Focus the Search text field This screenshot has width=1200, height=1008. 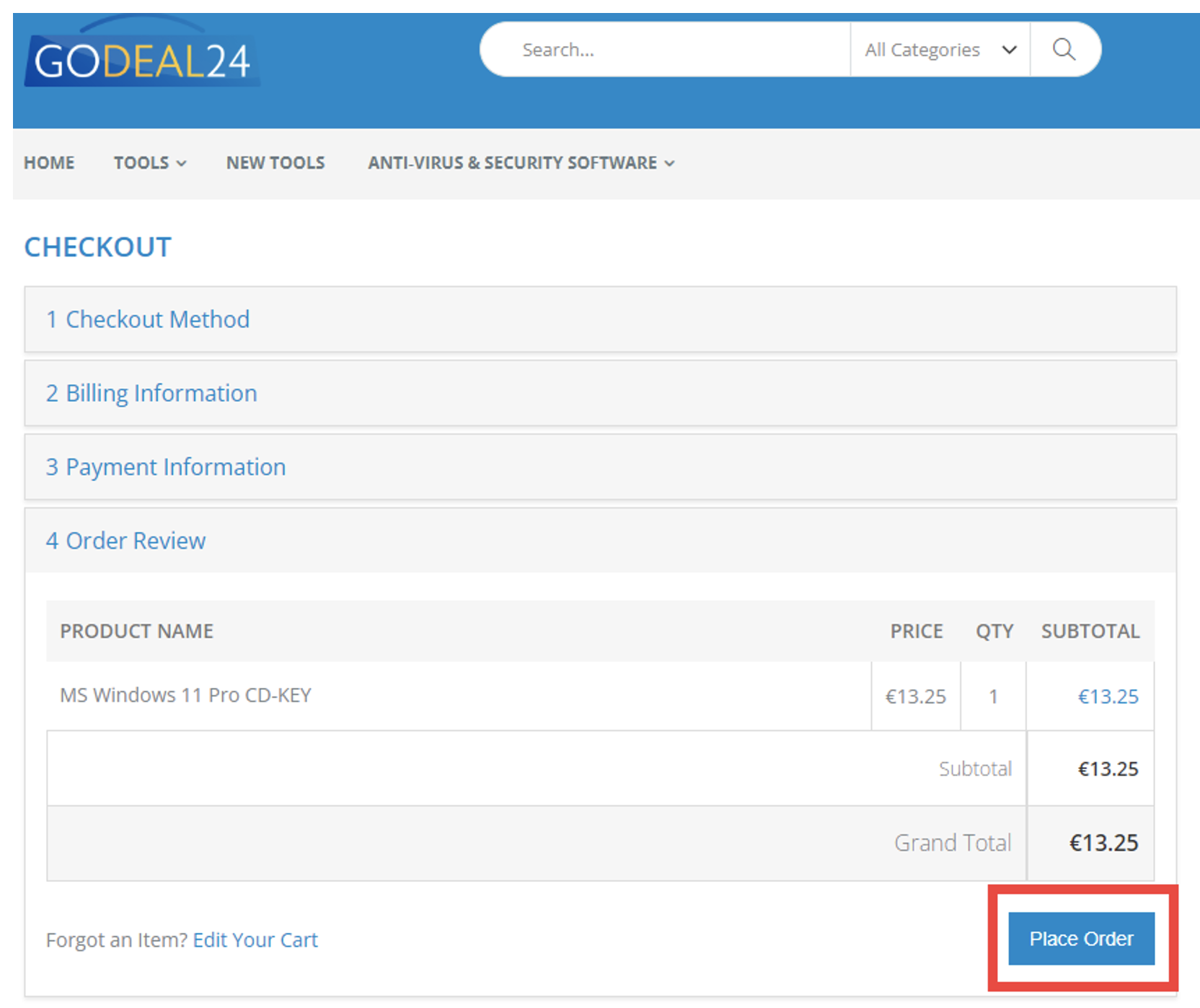(663, 50)
